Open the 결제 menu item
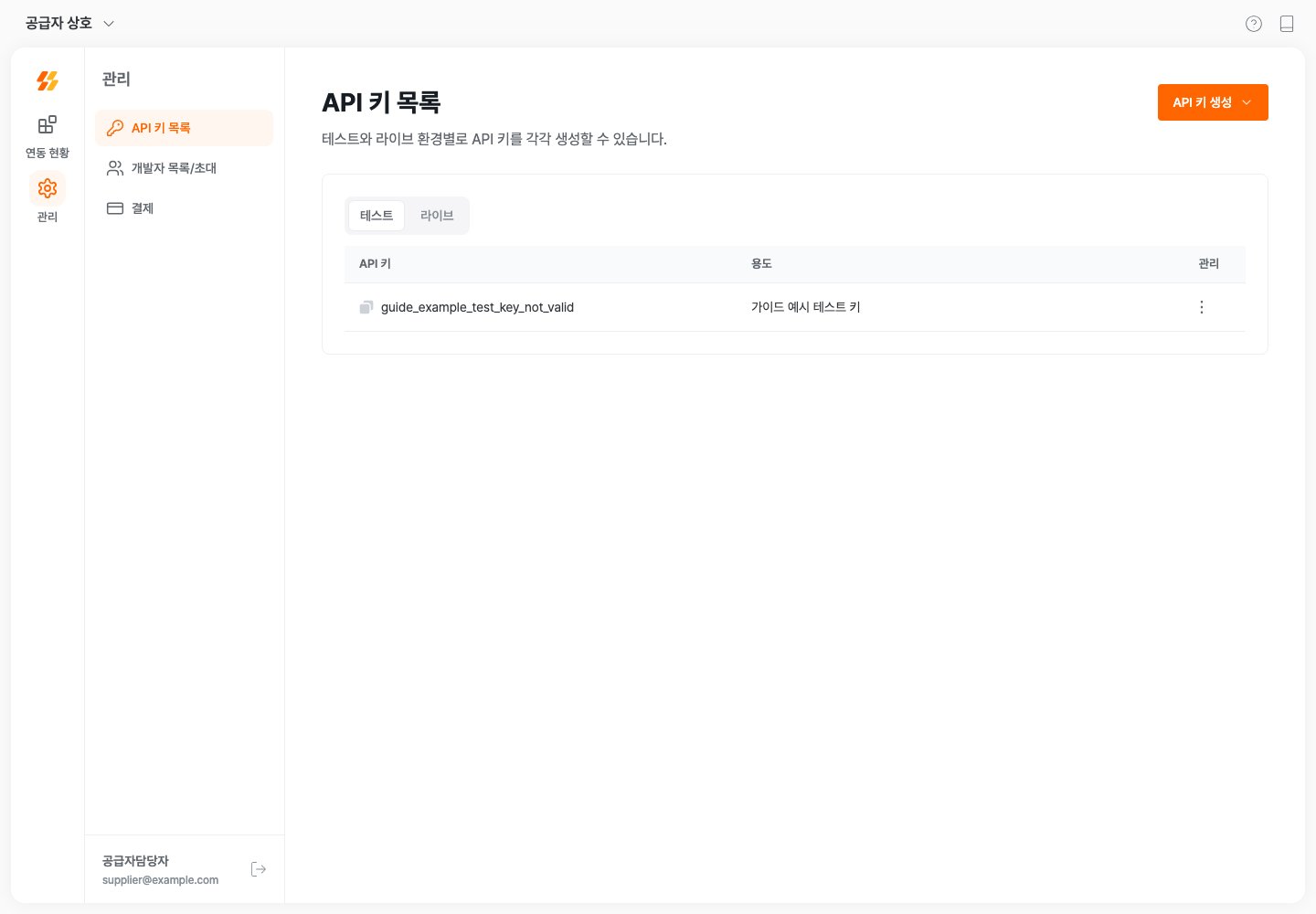 tap(184, 208)
